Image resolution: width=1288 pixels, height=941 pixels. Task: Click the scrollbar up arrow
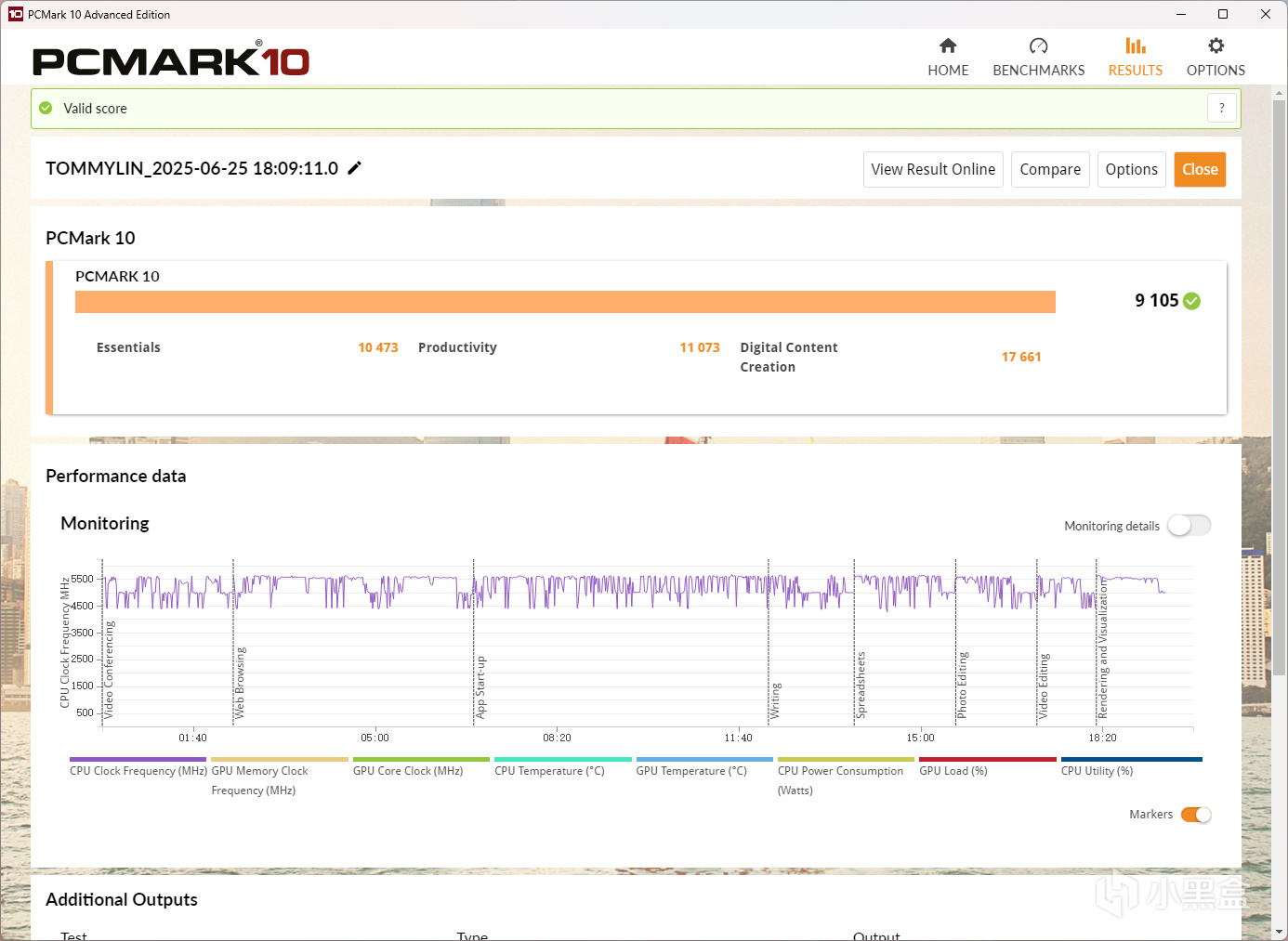(x=1280, y=93)
